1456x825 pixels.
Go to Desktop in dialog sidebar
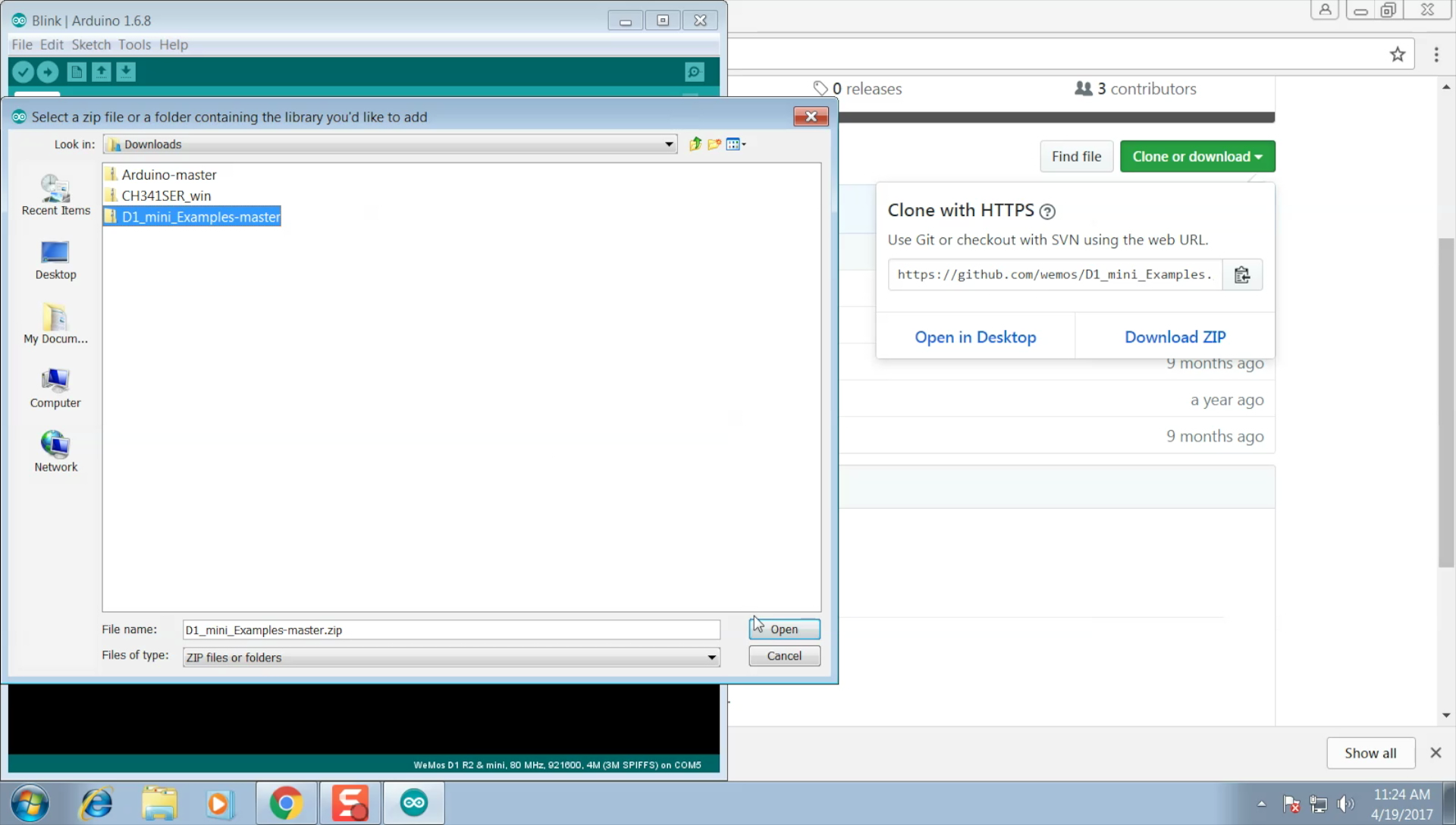point(55,260)
